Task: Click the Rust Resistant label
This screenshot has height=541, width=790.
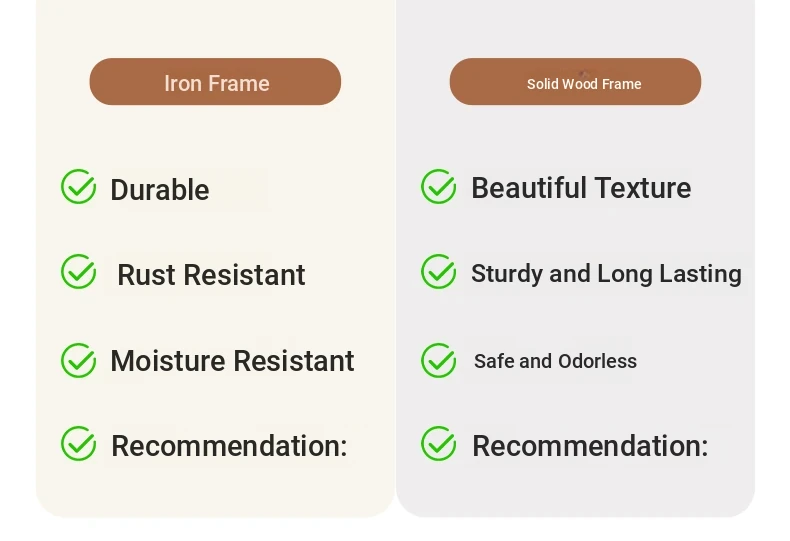Action: pyautogui.click(x=211, y=275)
